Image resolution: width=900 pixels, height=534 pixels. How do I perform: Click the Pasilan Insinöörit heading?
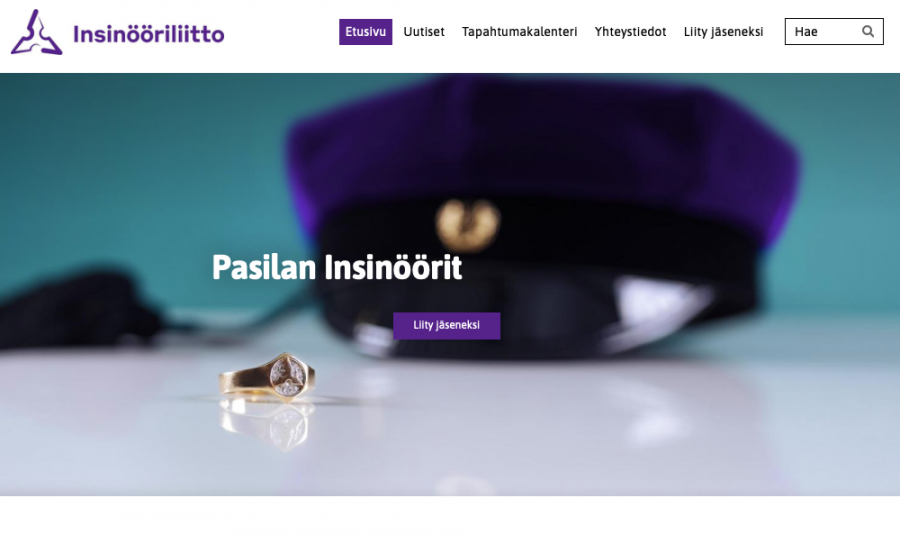click(x=337, y=267)
